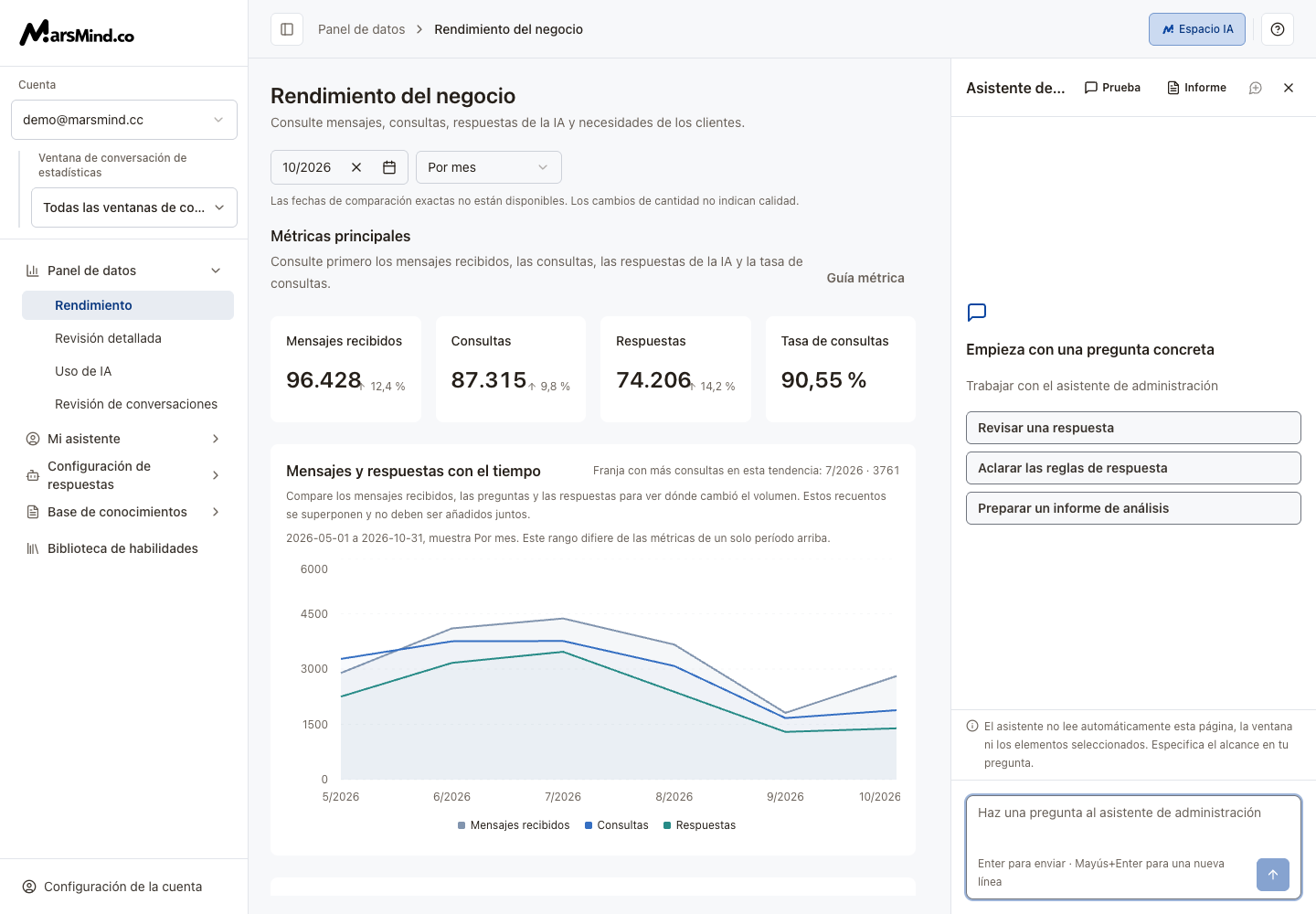1316x914 pixels.
Task: Open the demo@marsmind.cc account dropdown
Action: tap(124, 120)
